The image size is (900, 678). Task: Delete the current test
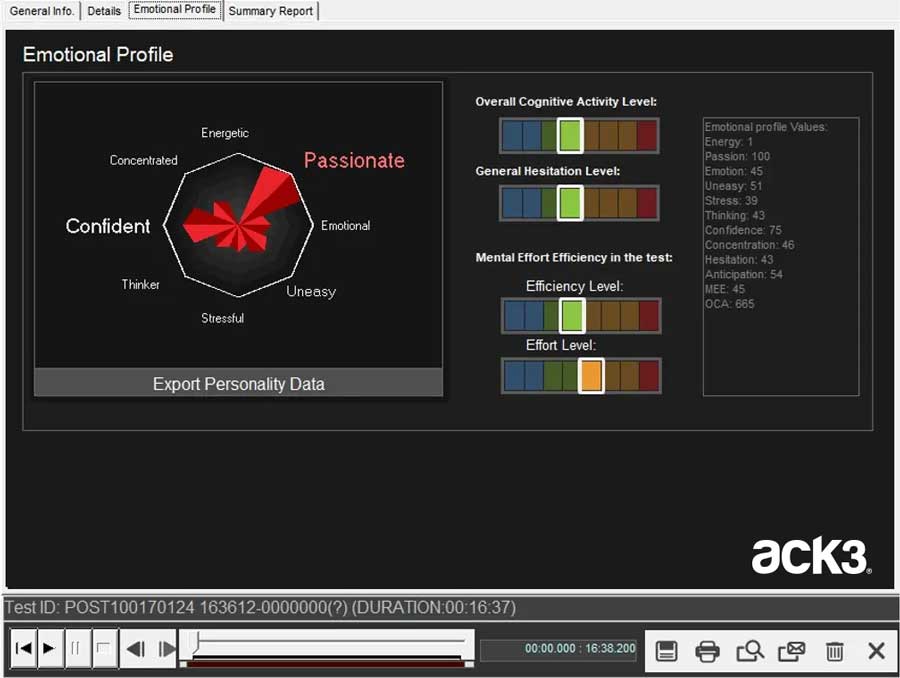835,649
